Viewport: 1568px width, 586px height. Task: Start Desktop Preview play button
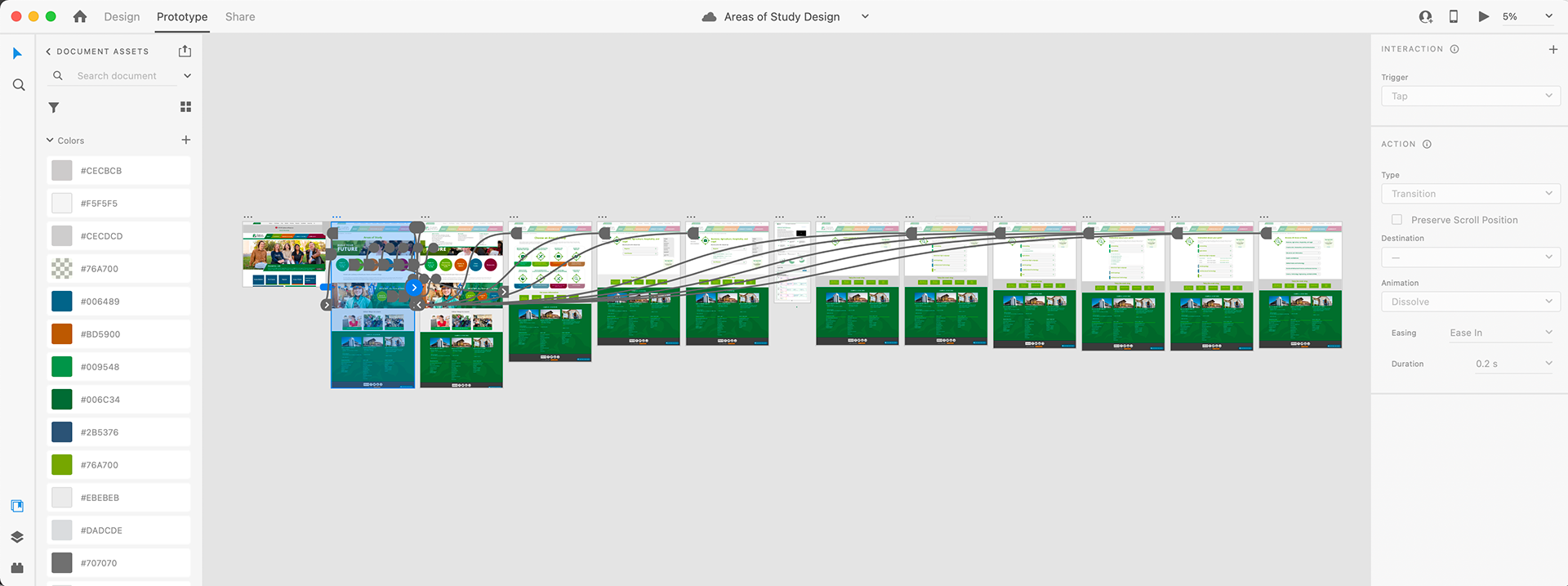click(1483, 16)
